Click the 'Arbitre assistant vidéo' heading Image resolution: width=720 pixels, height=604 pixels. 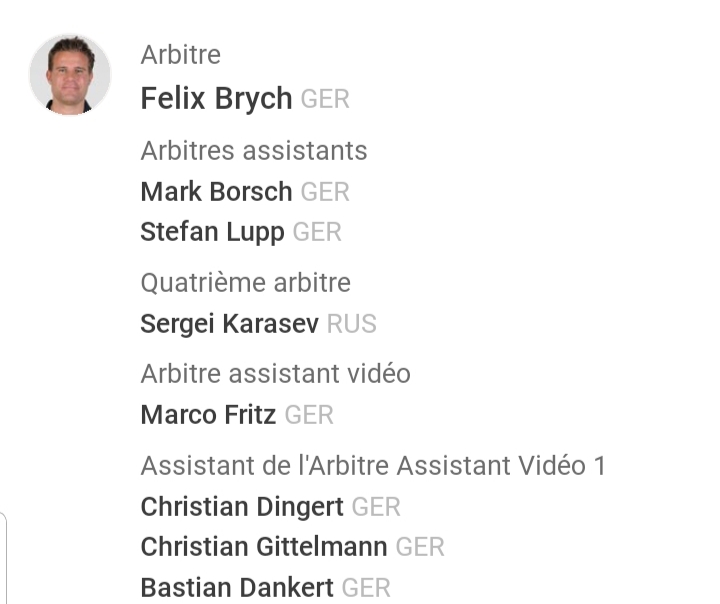point(275,374)
